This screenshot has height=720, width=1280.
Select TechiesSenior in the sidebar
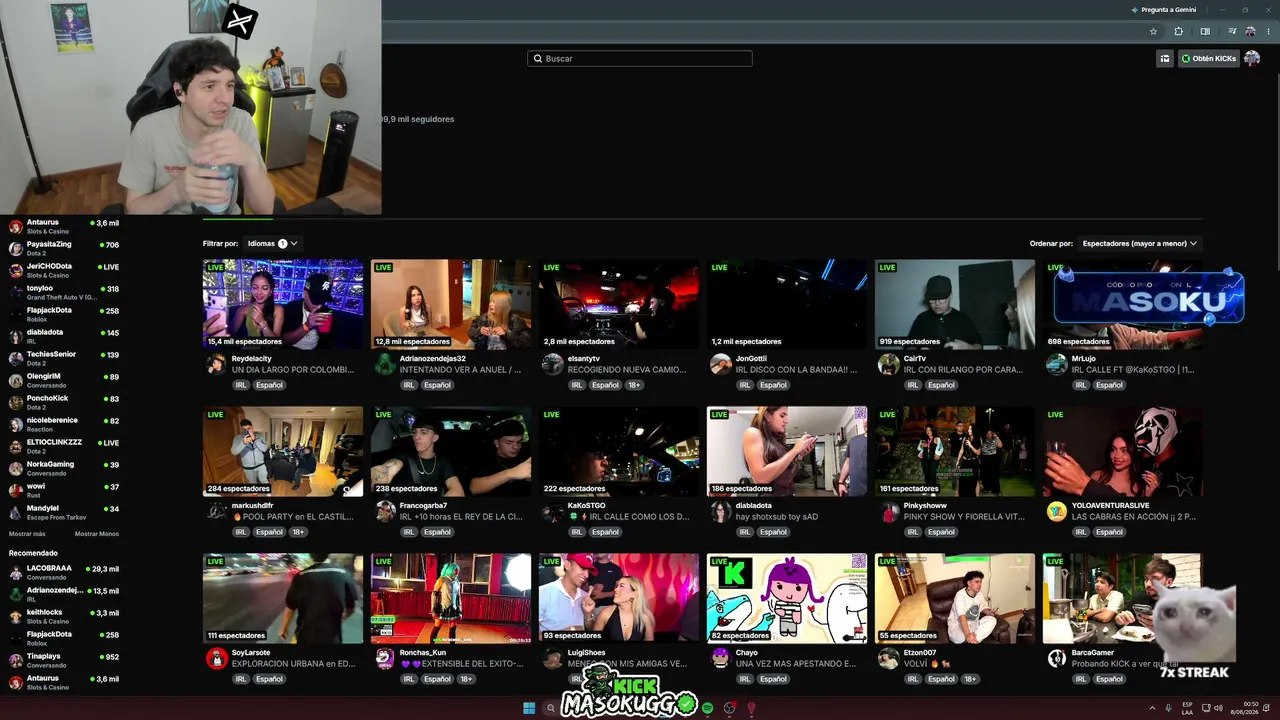point(64,358)
